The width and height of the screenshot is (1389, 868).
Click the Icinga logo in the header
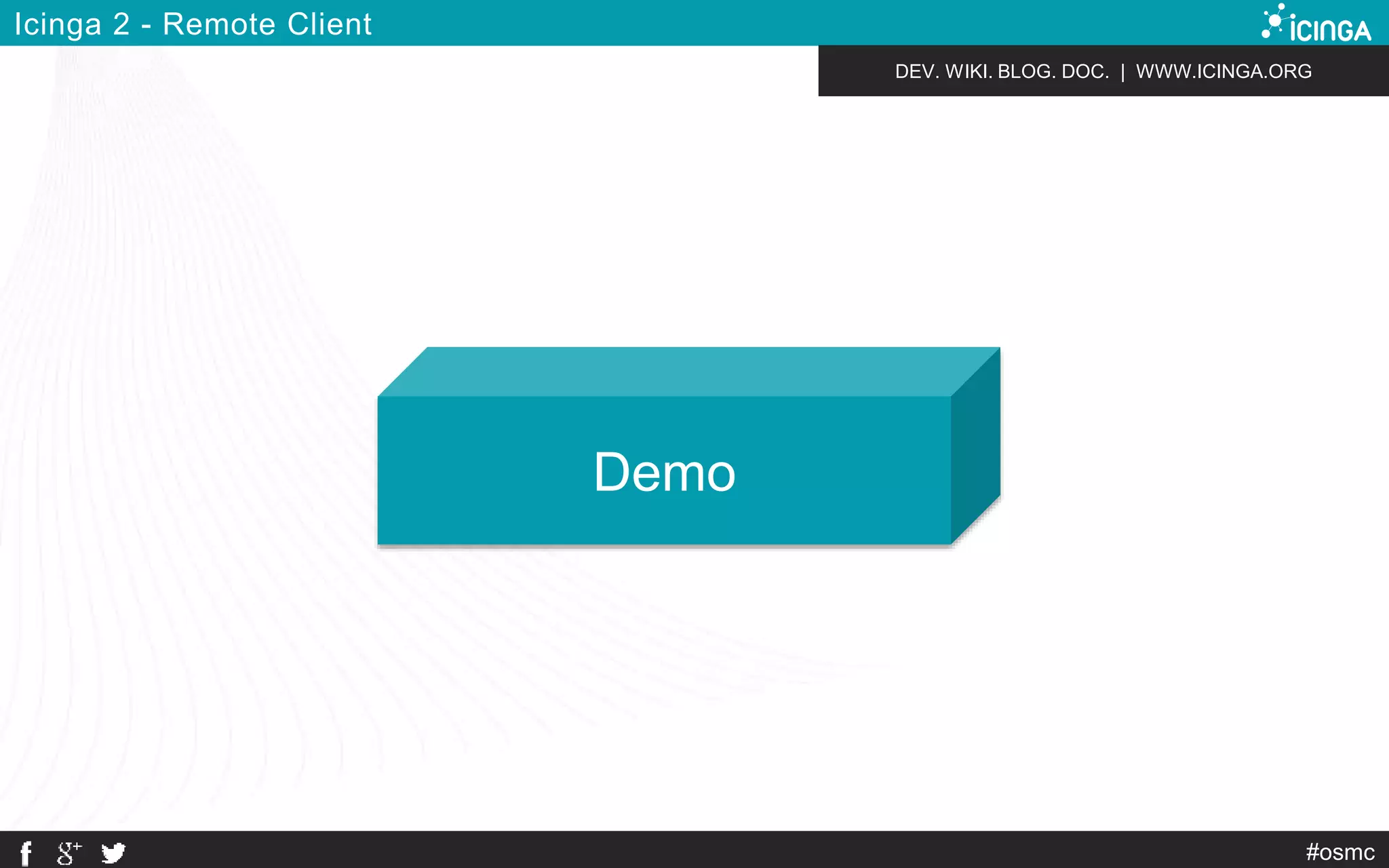click(x=1316, y=24)
